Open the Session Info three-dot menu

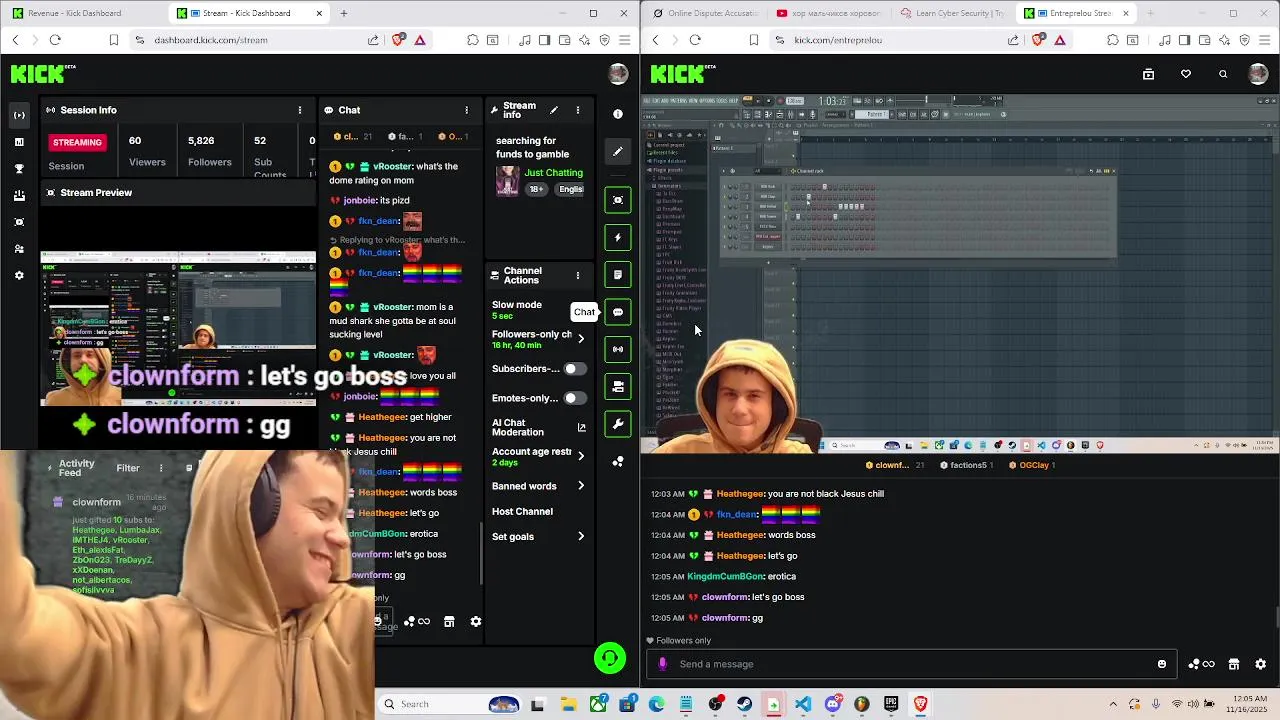click(x=300, y=110)
